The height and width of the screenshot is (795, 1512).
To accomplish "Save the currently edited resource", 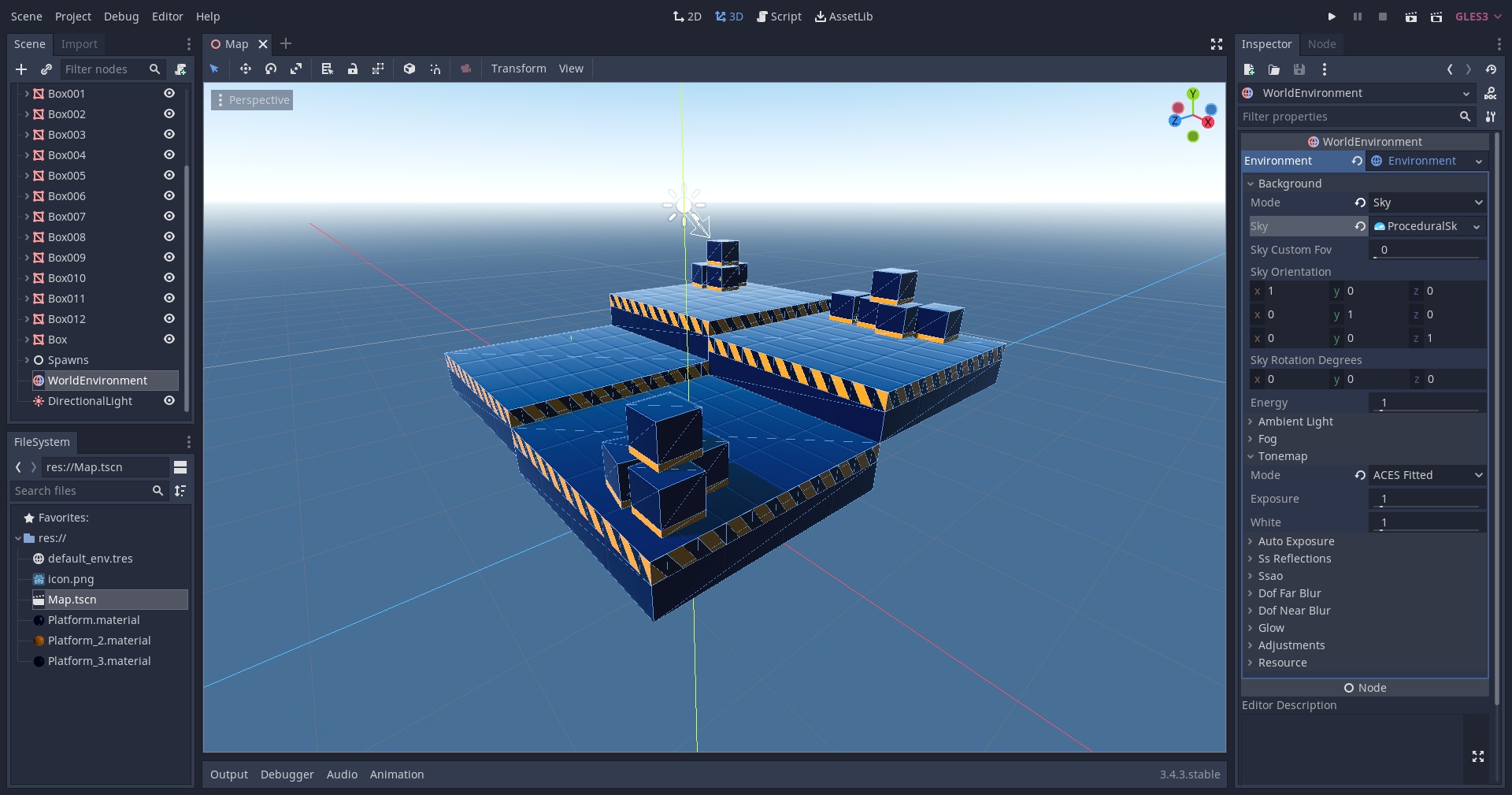I will coord(1299,69).
